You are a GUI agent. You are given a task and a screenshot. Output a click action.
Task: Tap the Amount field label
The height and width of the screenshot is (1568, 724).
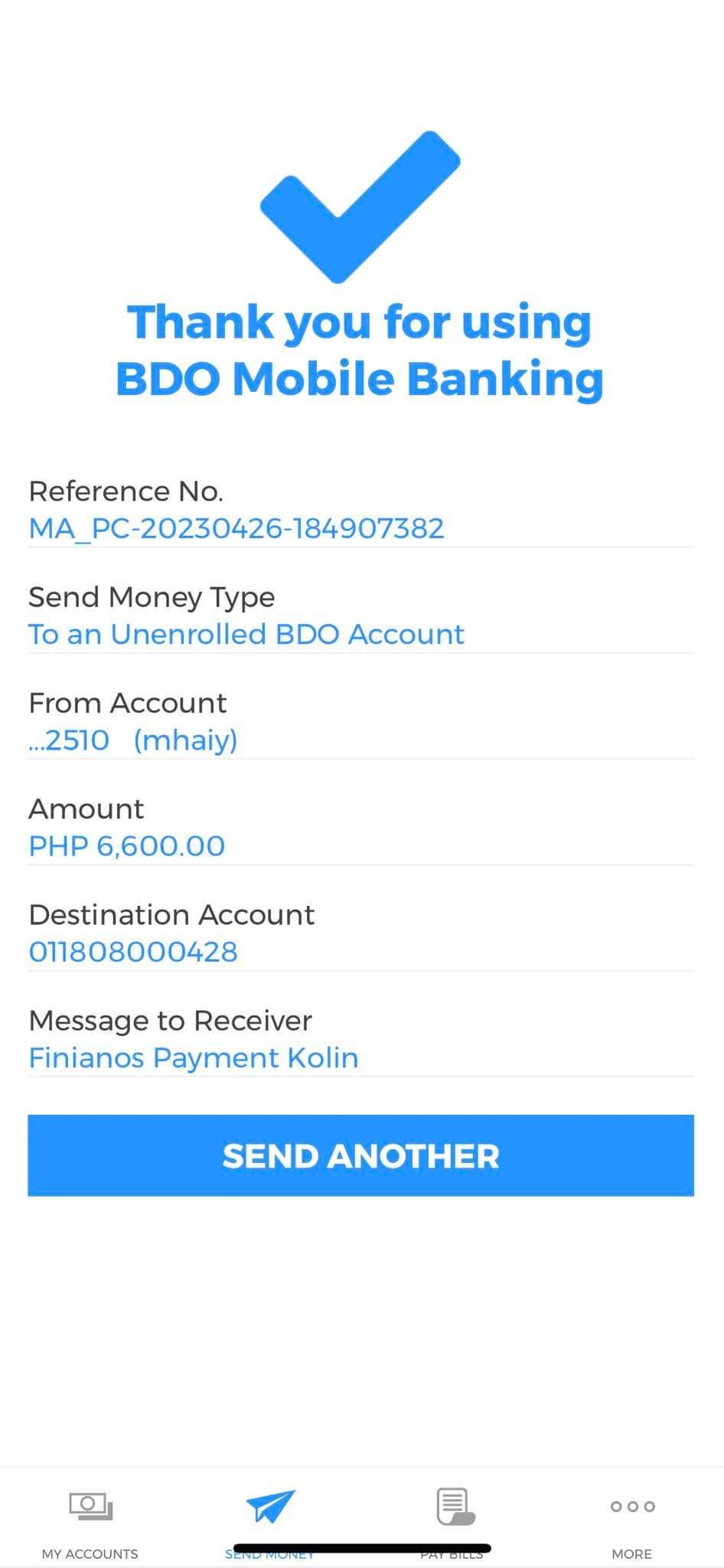coord(86,808)
